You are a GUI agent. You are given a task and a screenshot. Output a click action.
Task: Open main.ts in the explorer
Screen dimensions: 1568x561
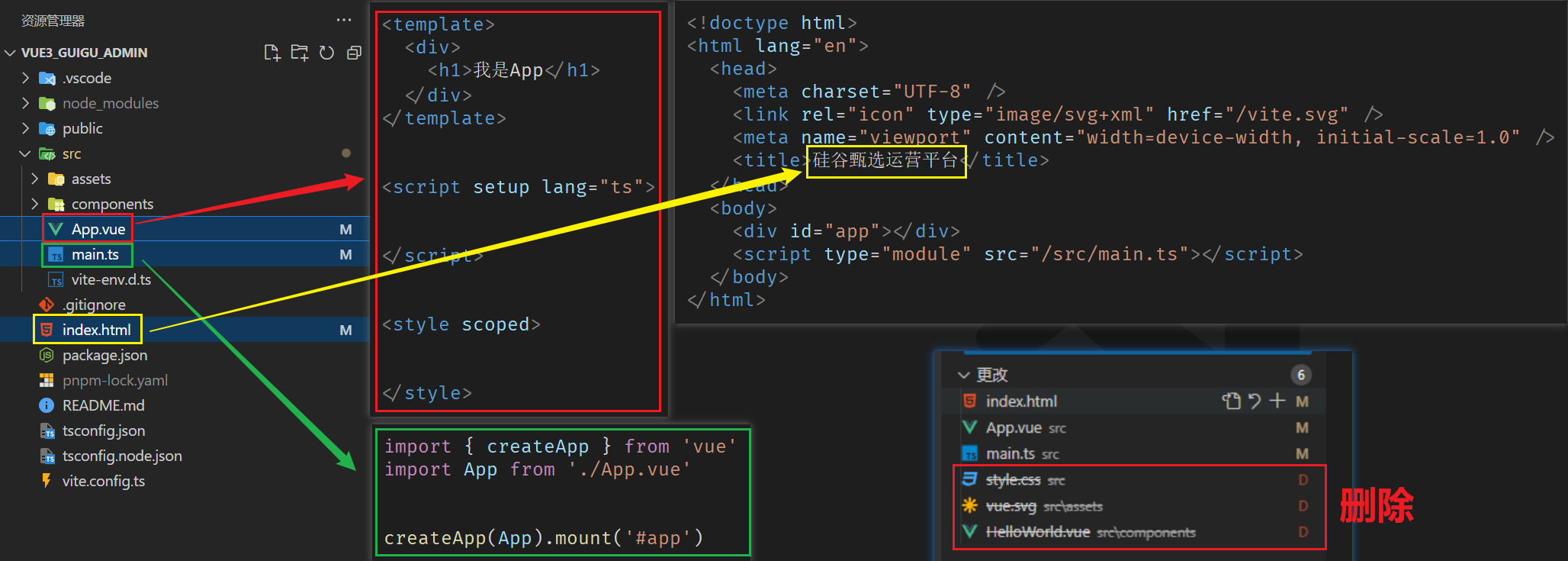(x=95, y=254)
